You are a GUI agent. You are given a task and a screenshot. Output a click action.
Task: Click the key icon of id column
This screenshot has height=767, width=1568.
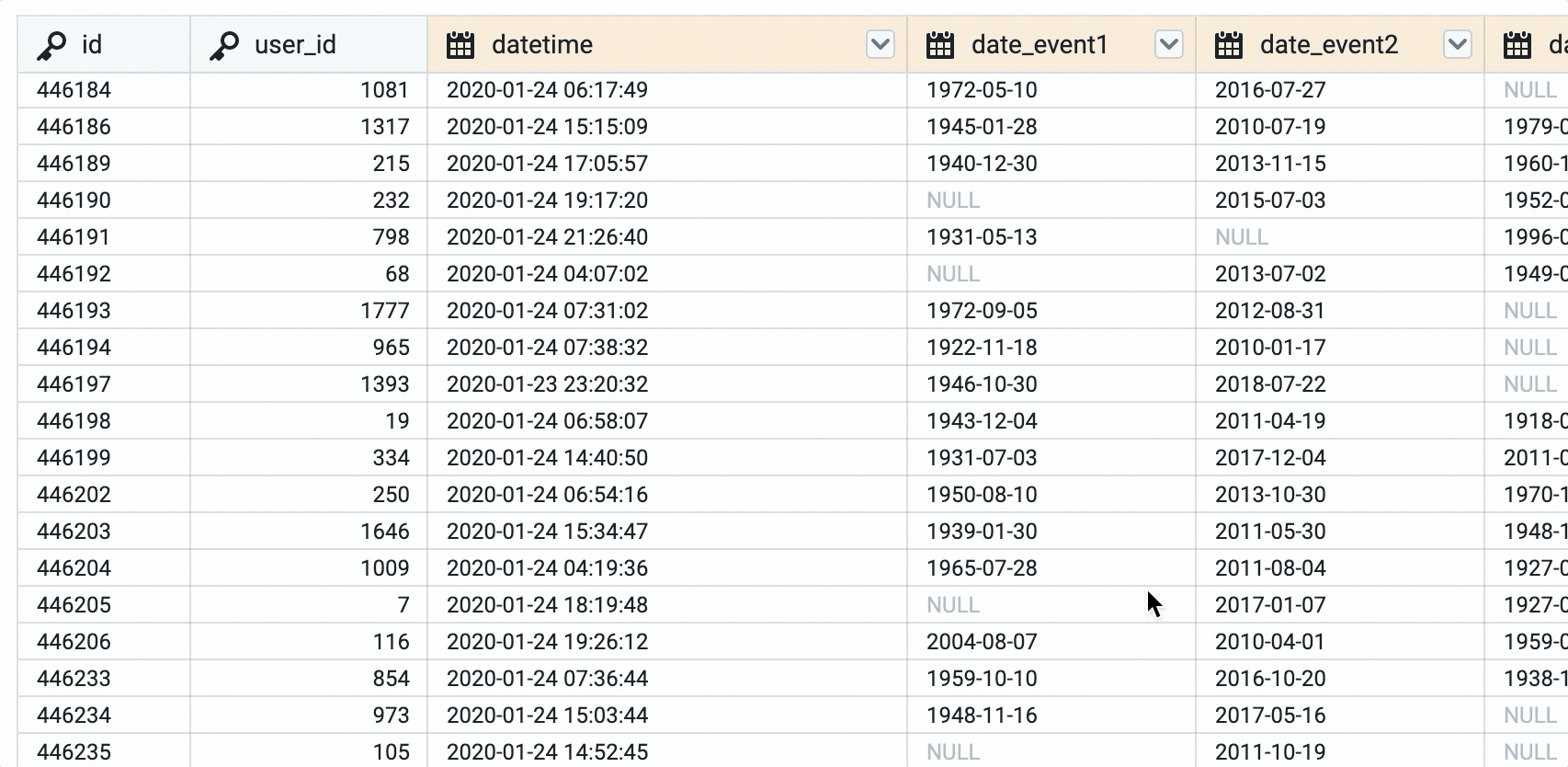point(51,45)
